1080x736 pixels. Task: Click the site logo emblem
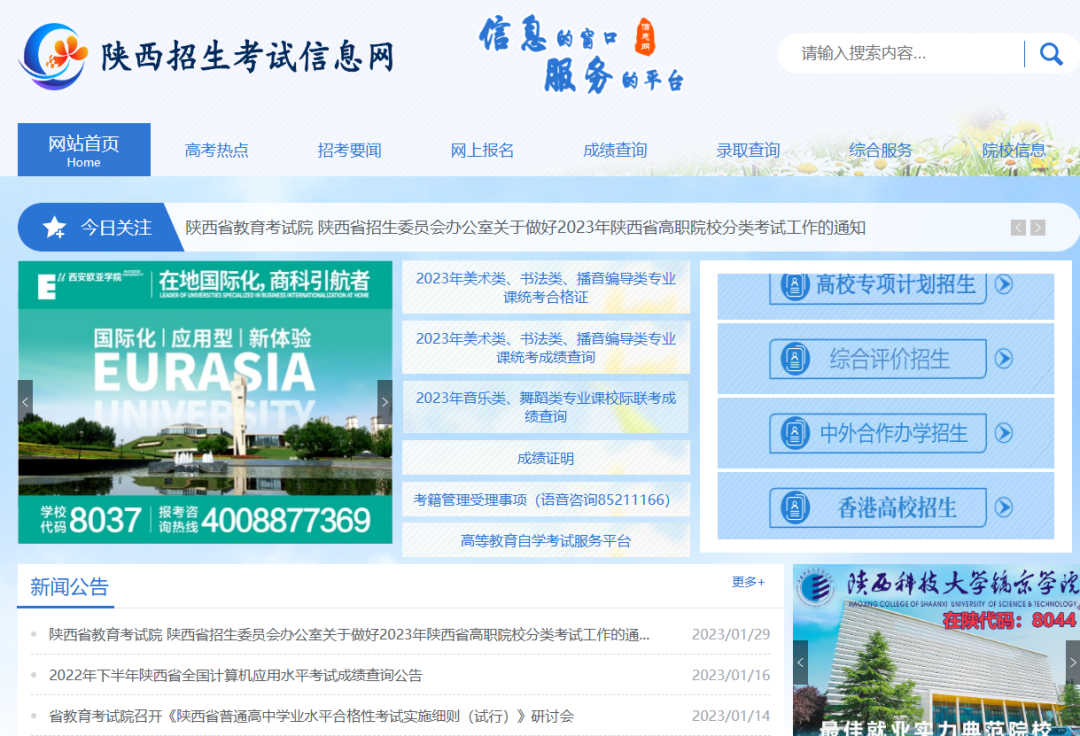[x=55, y=56]
